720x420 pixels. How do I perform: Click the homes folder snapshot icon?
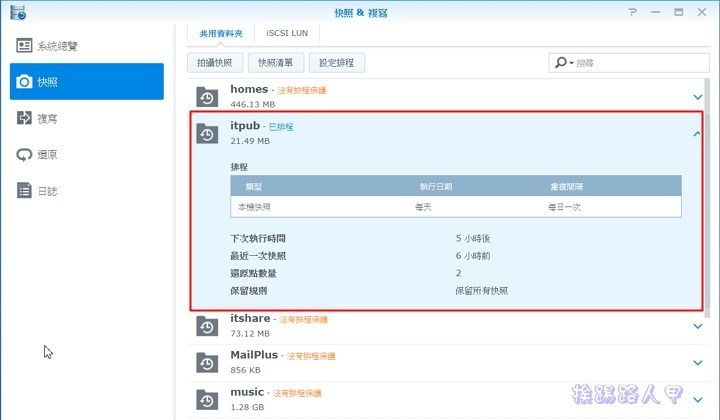pyautogui.click(x=207, y=97)
